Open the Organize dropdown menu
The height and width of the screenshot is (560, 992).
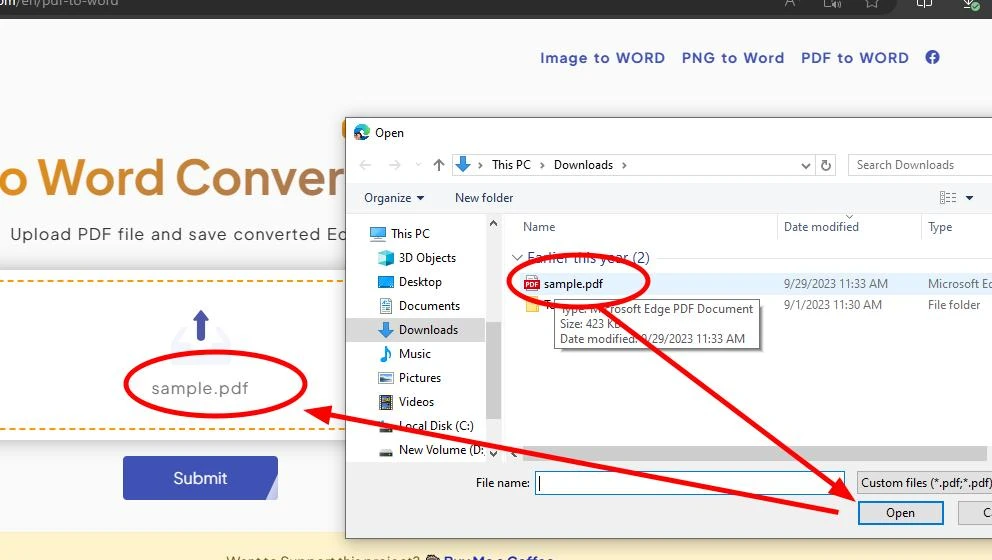394,198
